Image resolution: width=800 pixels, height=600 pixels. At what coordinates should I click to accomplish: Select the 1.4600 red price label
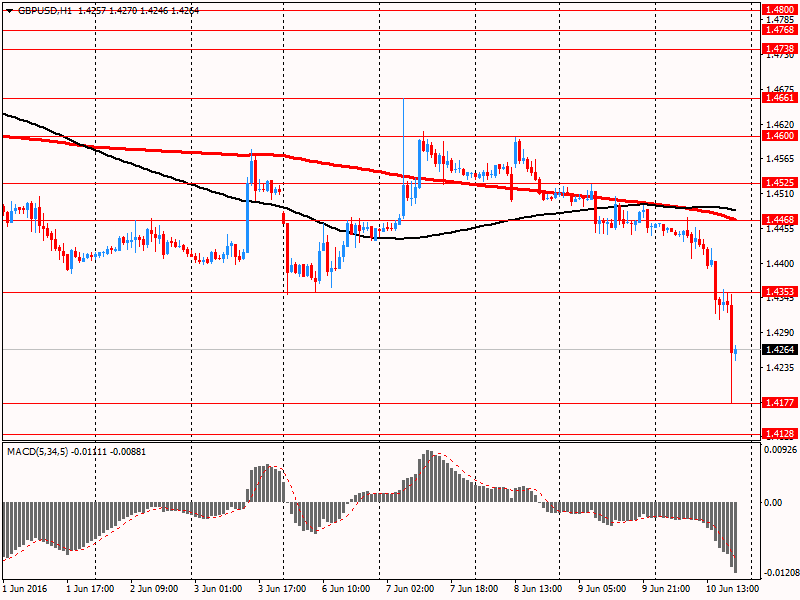[x=779, y=135]
